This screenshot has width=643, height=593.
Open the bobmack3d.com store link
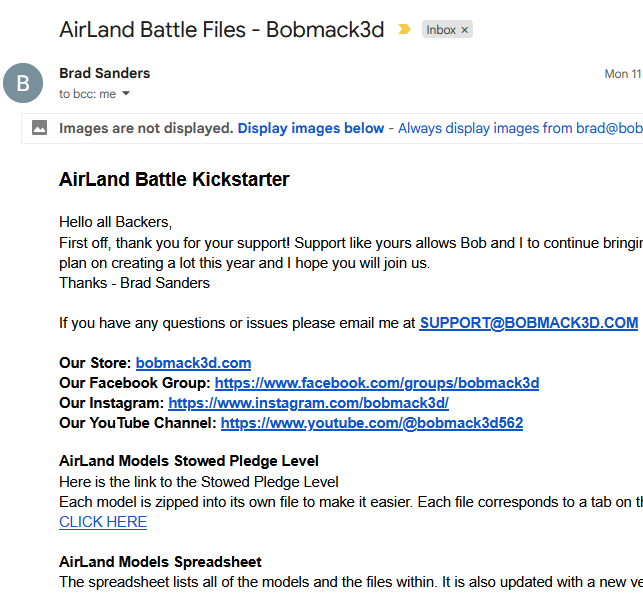point(193,363)
